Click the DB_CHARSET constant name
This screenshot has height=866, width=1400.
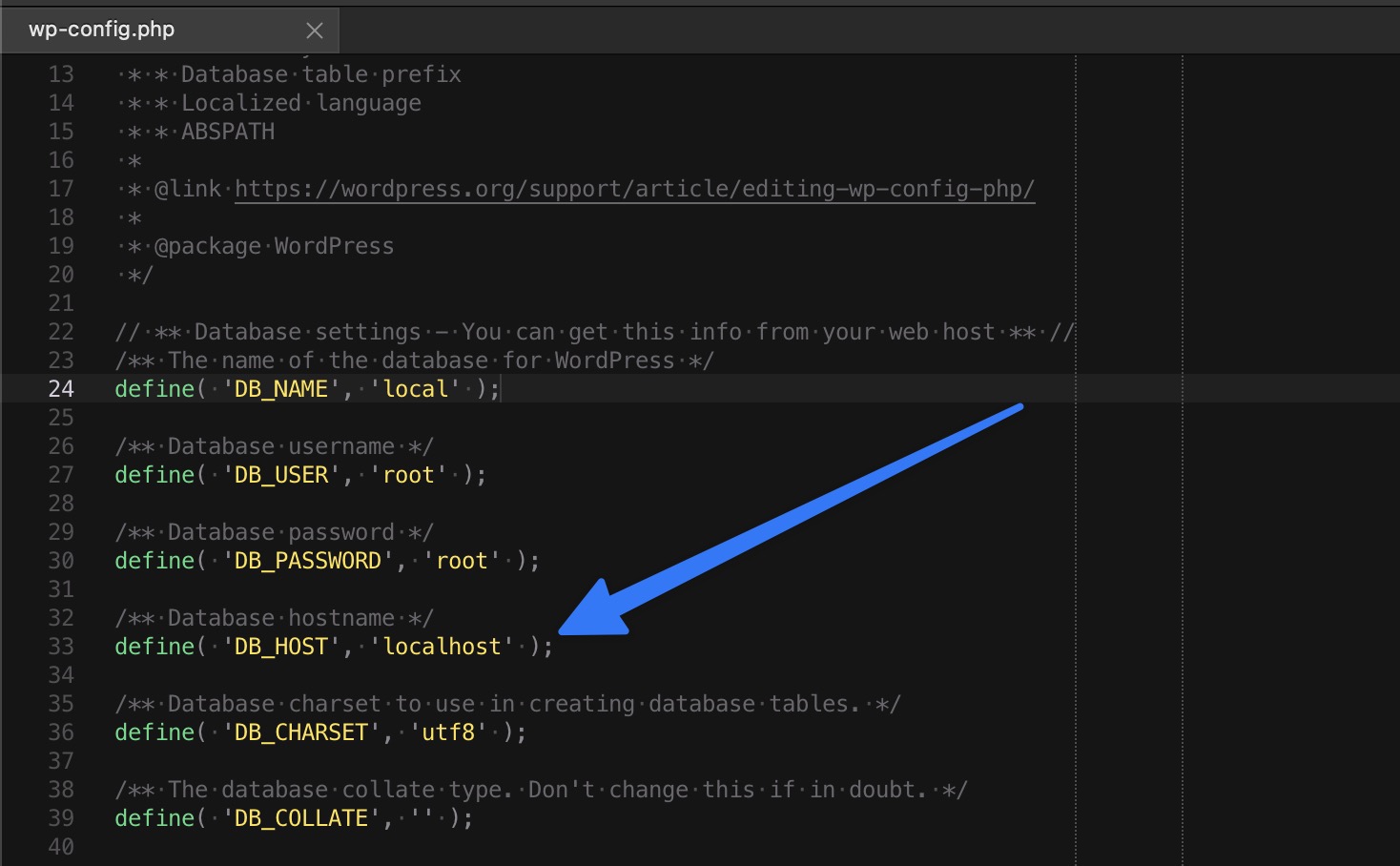(301, 732)
